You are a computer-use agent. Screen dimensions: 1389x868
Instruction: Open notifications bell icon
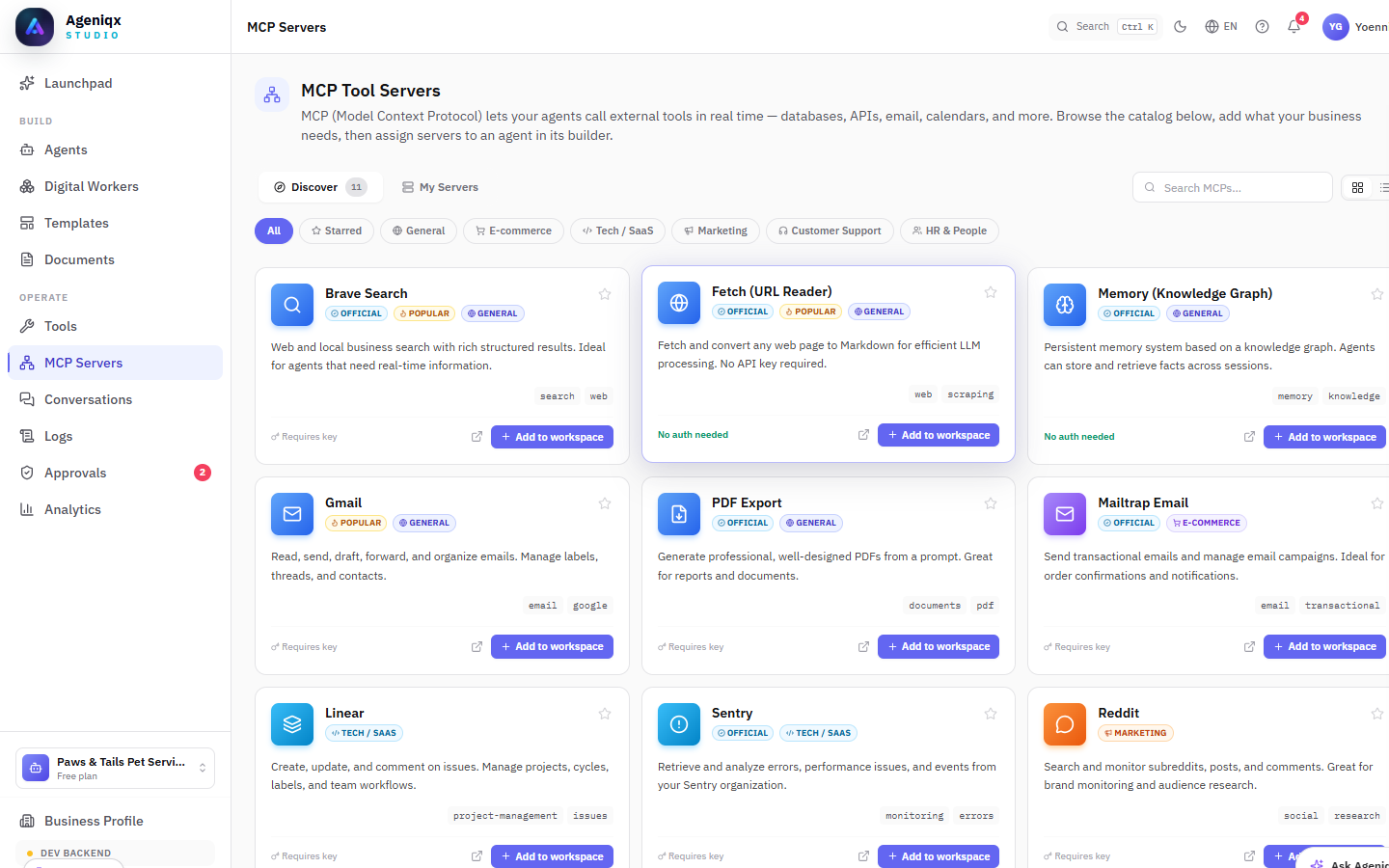click(1294, 27)
